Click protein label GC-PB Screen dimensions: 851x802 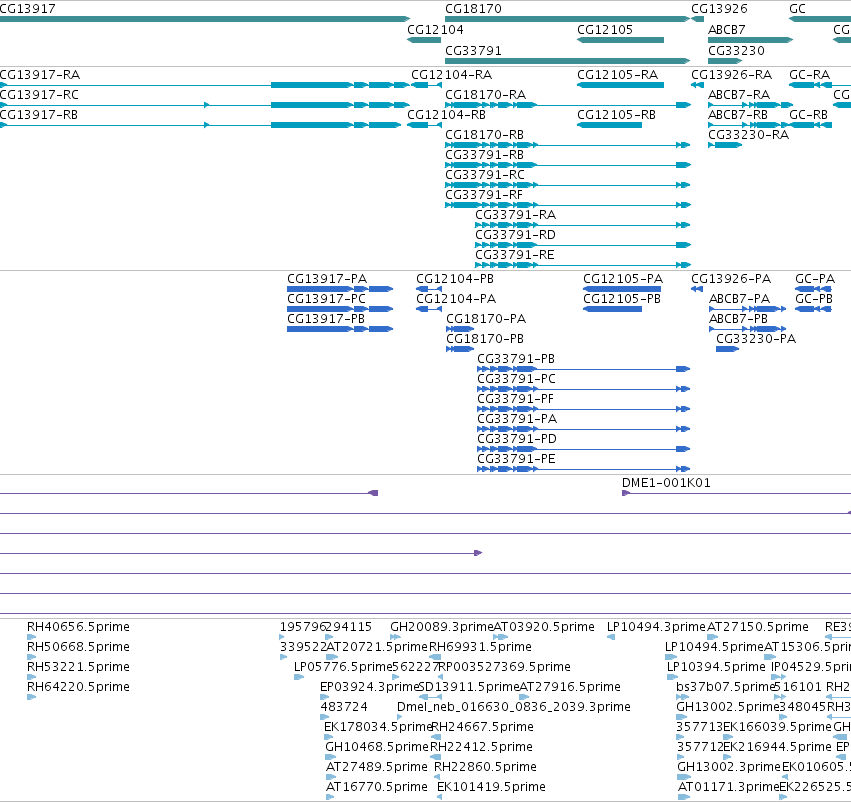pyautogui.click(x=814, y=298)
